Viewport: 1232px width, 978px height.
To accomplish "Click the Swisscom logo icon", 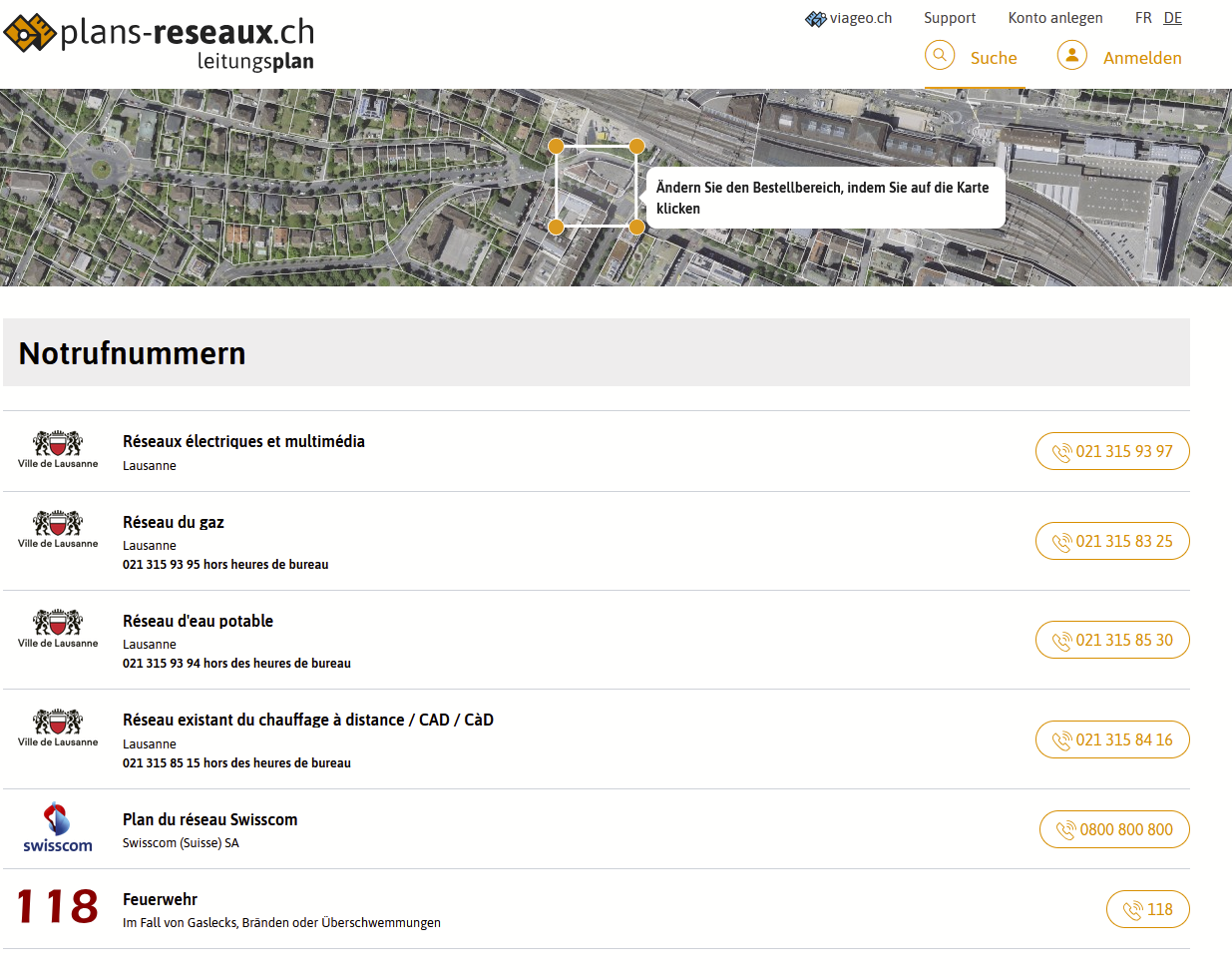I will point(58,827).
